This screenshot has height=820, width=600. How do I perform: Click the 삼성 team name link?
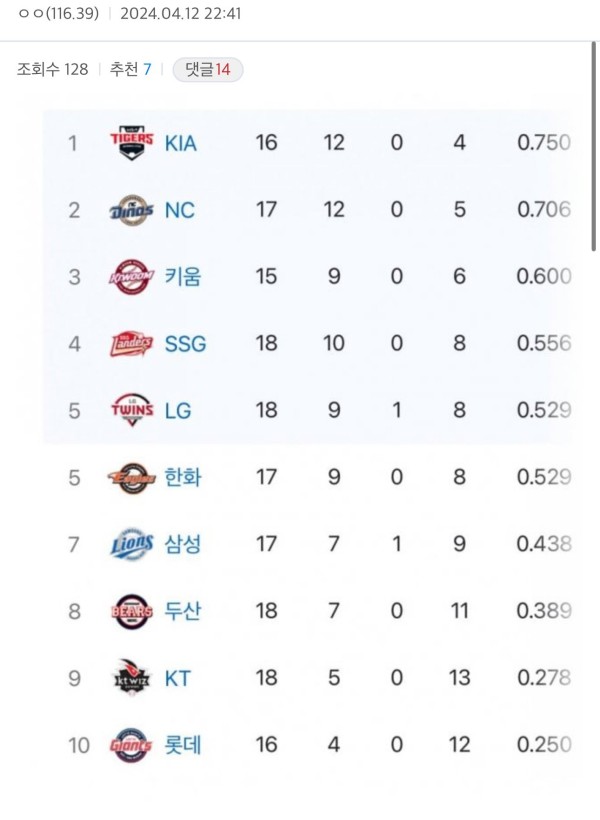183,544
